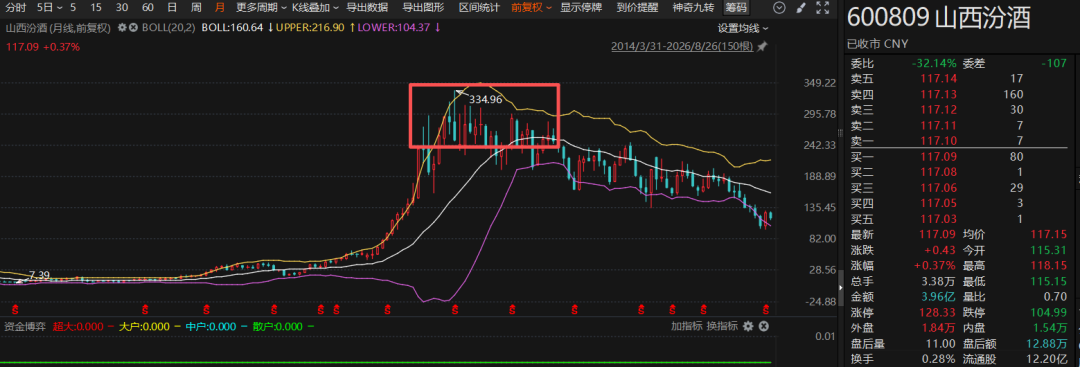Enter fullscreen chart view
The image size is (1080, 367).
tap(821, 8)
